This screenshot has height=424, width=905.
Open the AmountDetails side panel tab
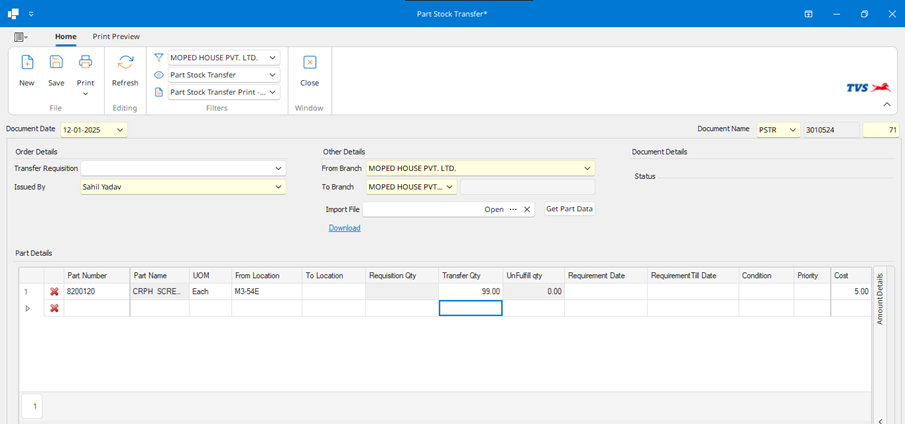point(880,297)
